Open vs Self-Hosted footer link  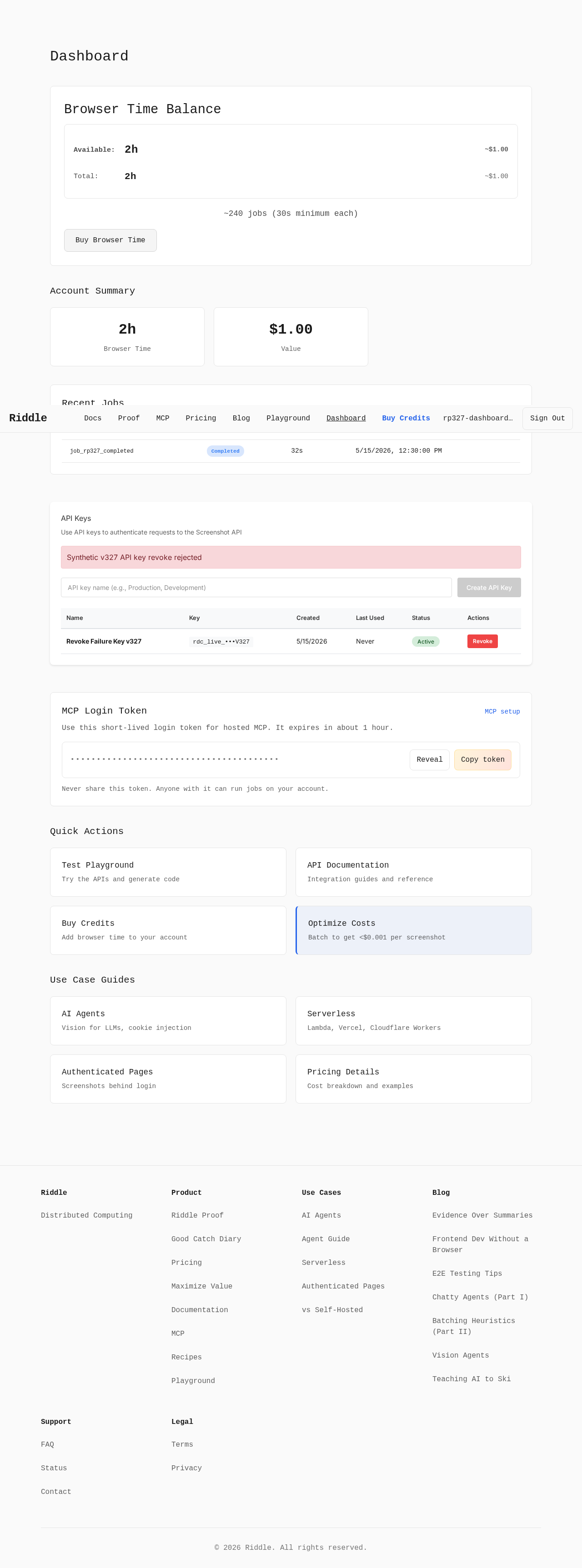tap(332, 1310)
